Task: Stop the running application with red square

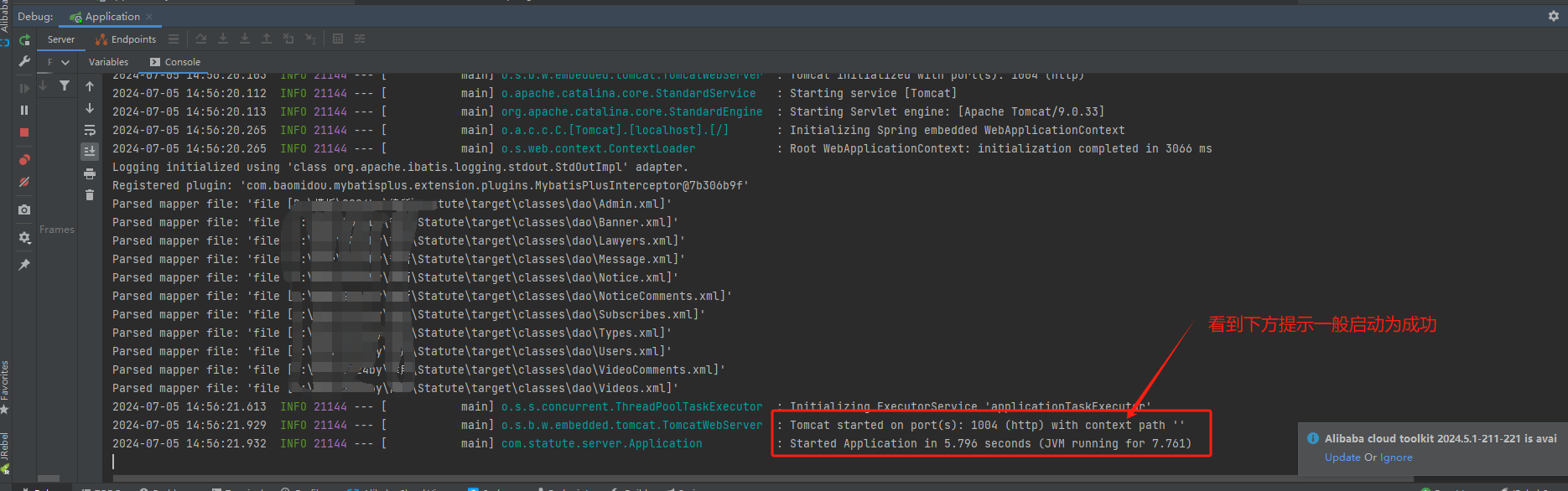Action: coord(24,132)
